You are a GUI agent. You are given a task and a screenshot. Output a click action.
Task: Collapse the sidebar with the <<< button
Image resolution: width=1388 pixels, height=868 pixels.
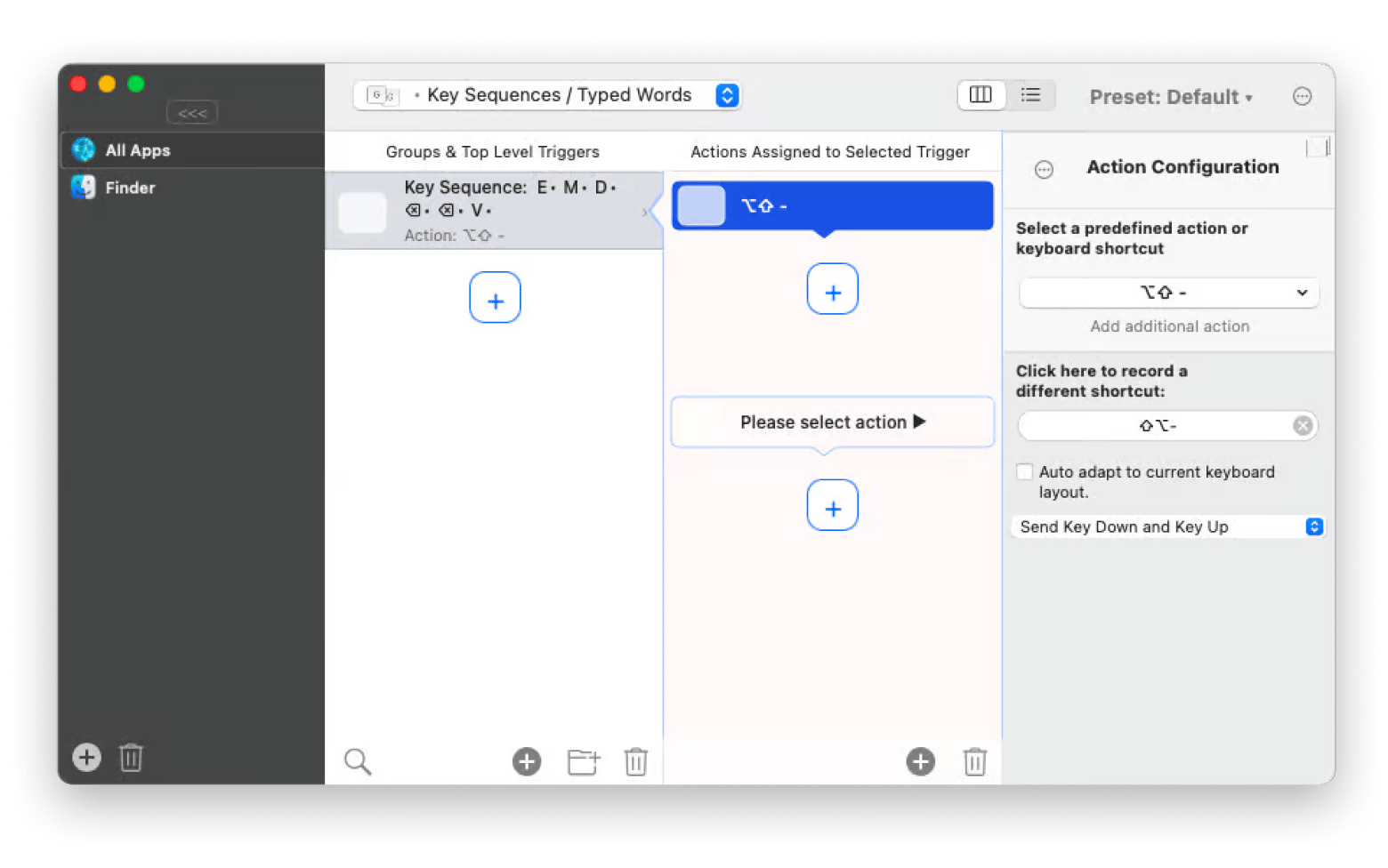point(192,113)
